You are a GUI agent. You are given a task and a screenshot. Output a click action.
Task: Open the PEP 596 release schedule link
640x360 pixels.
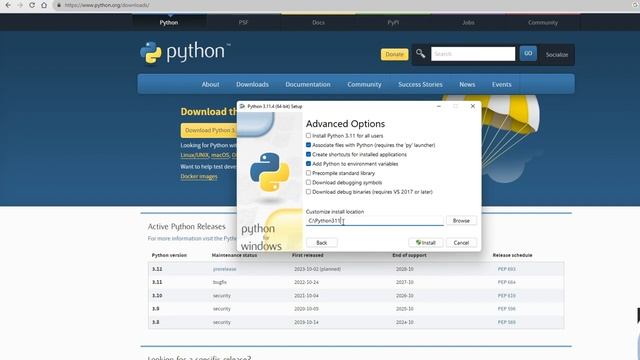point(507,309)
